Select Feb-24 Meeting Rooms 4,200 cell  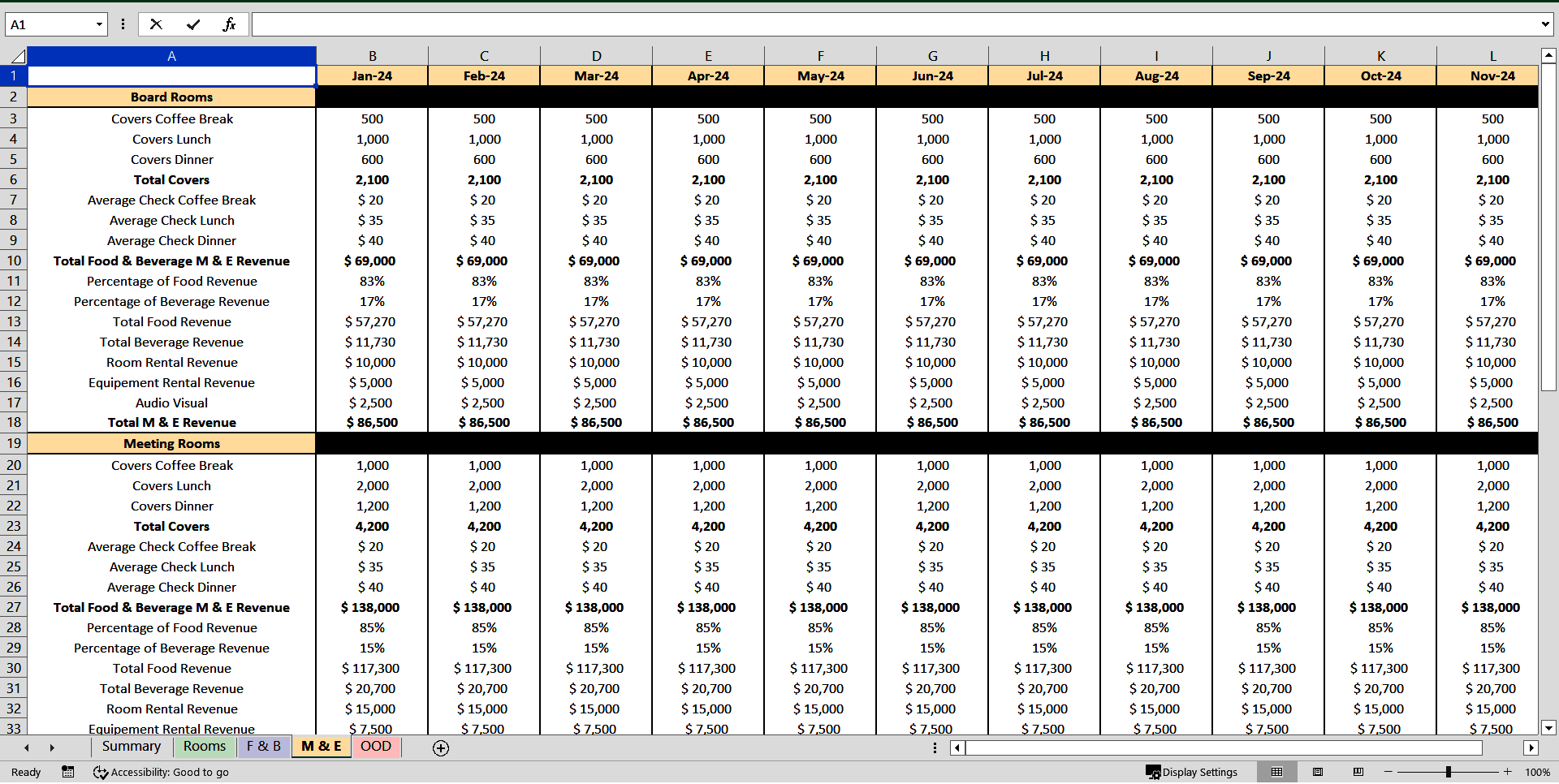pyautogui.click(x=484, y=526)
